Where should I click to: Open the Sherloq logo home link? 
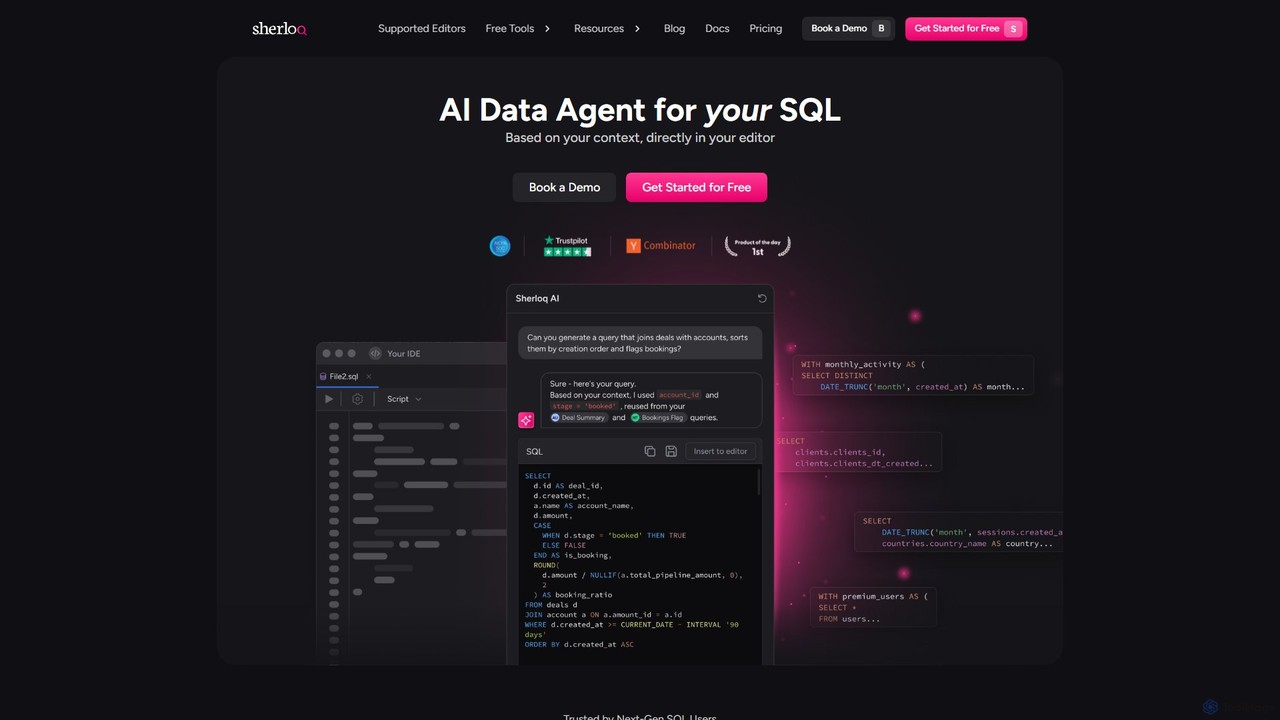click(279, 29)
